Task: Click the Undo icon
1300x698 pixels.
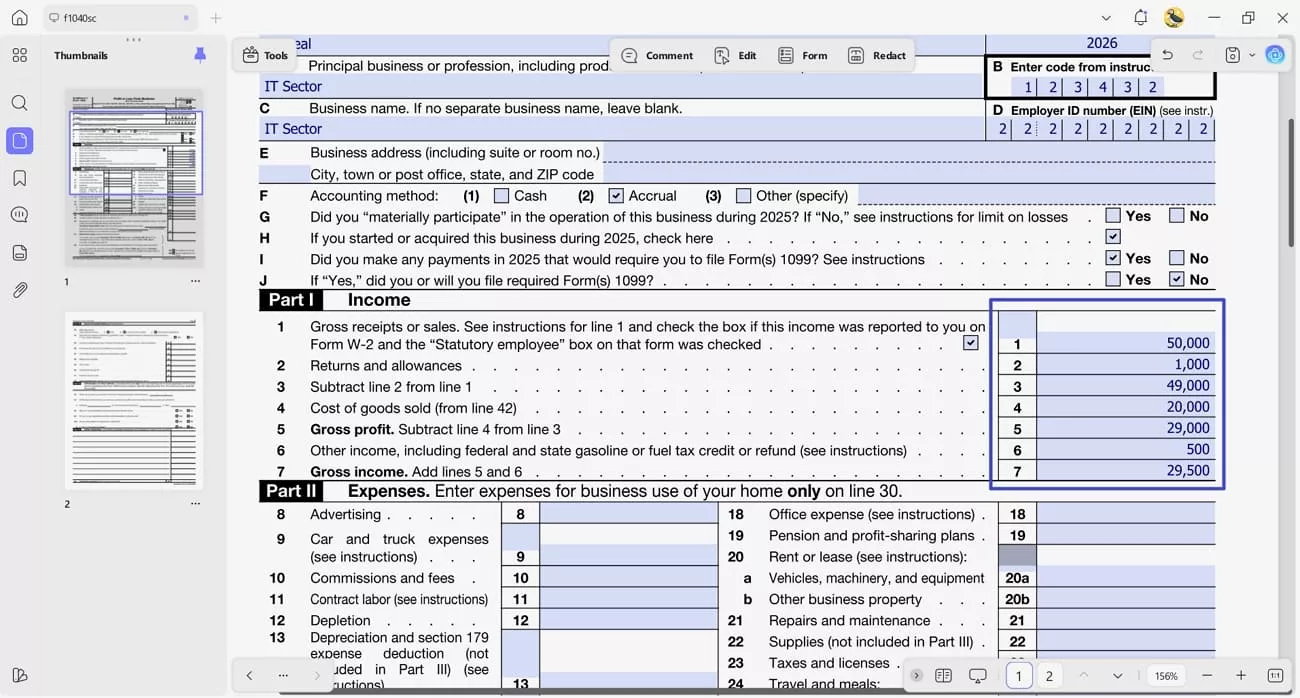Action: click(1166, 56)
